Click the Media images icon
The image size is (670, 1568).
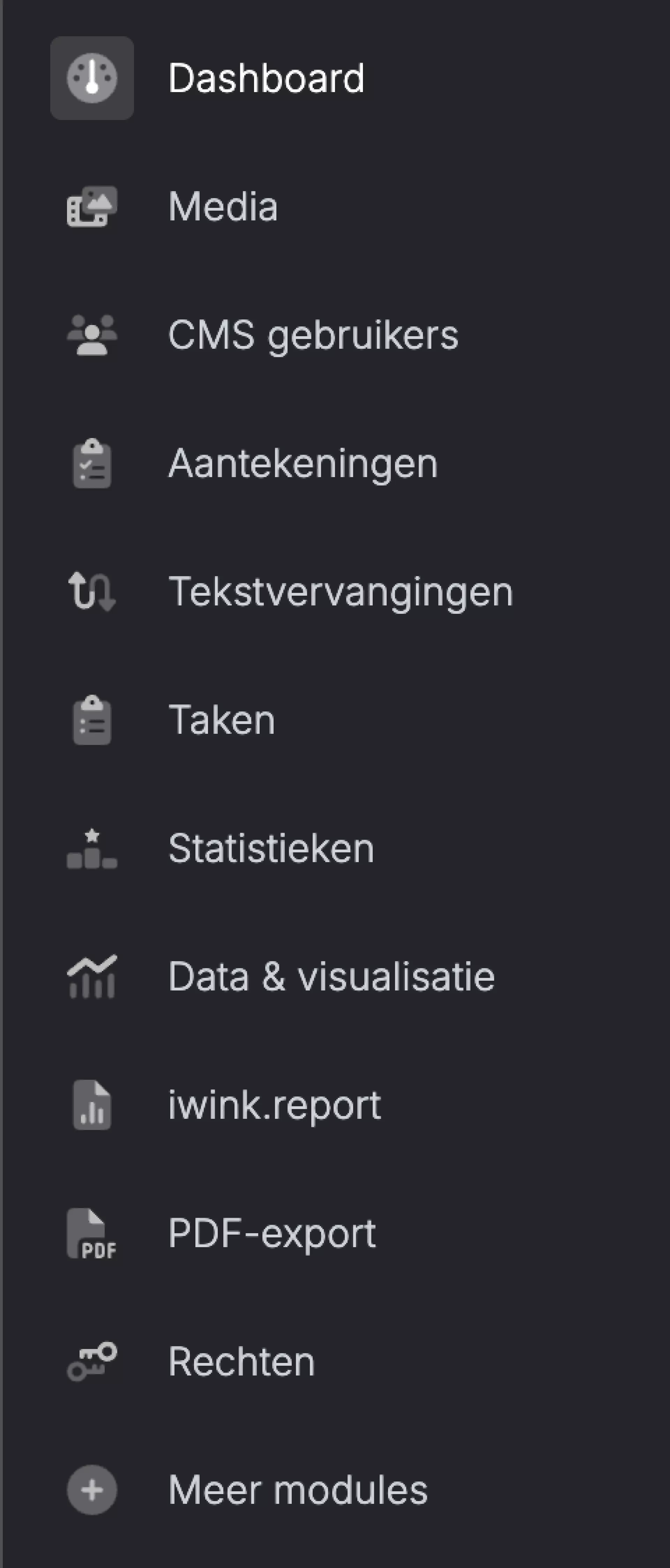click(x=92, y=207)
